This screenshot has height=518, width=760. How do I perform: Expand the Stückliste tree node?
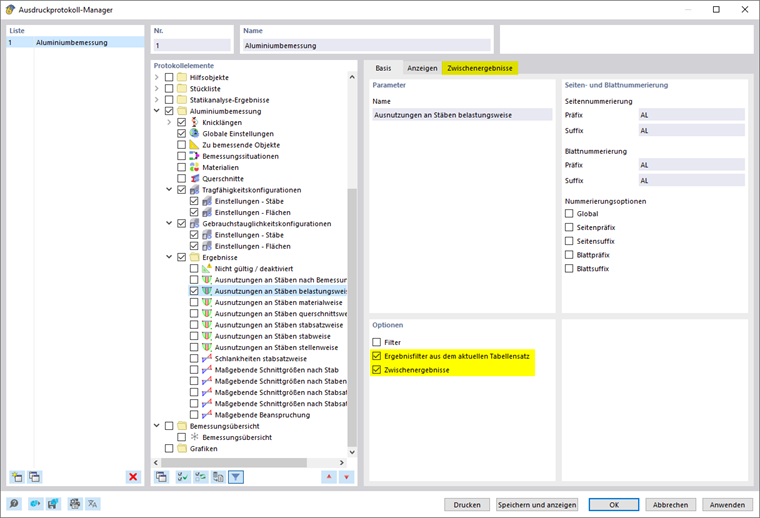[157, 88]
